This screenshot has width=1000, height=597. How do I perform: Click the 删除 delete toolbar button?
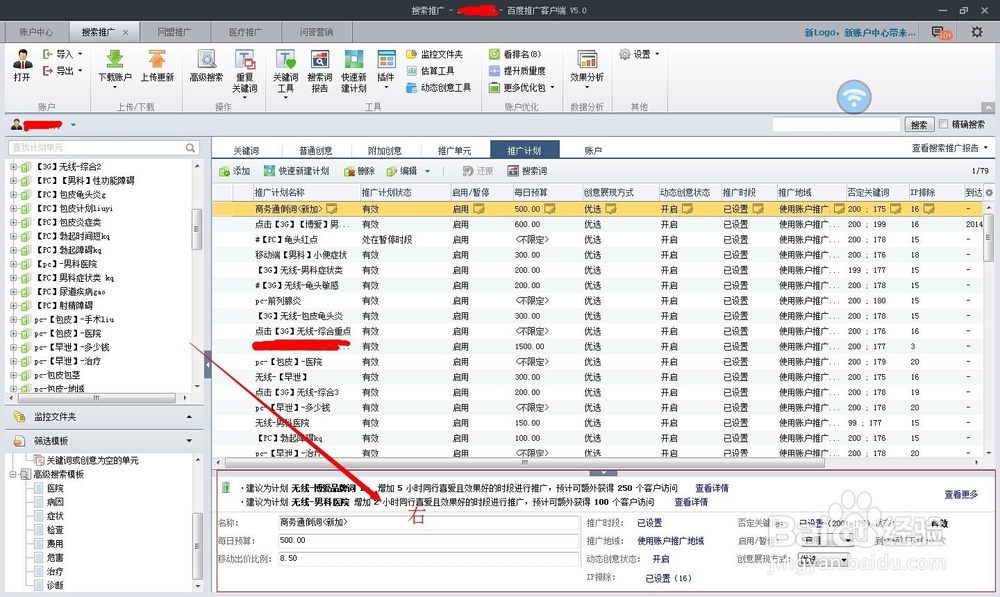(x=359, y=171)
